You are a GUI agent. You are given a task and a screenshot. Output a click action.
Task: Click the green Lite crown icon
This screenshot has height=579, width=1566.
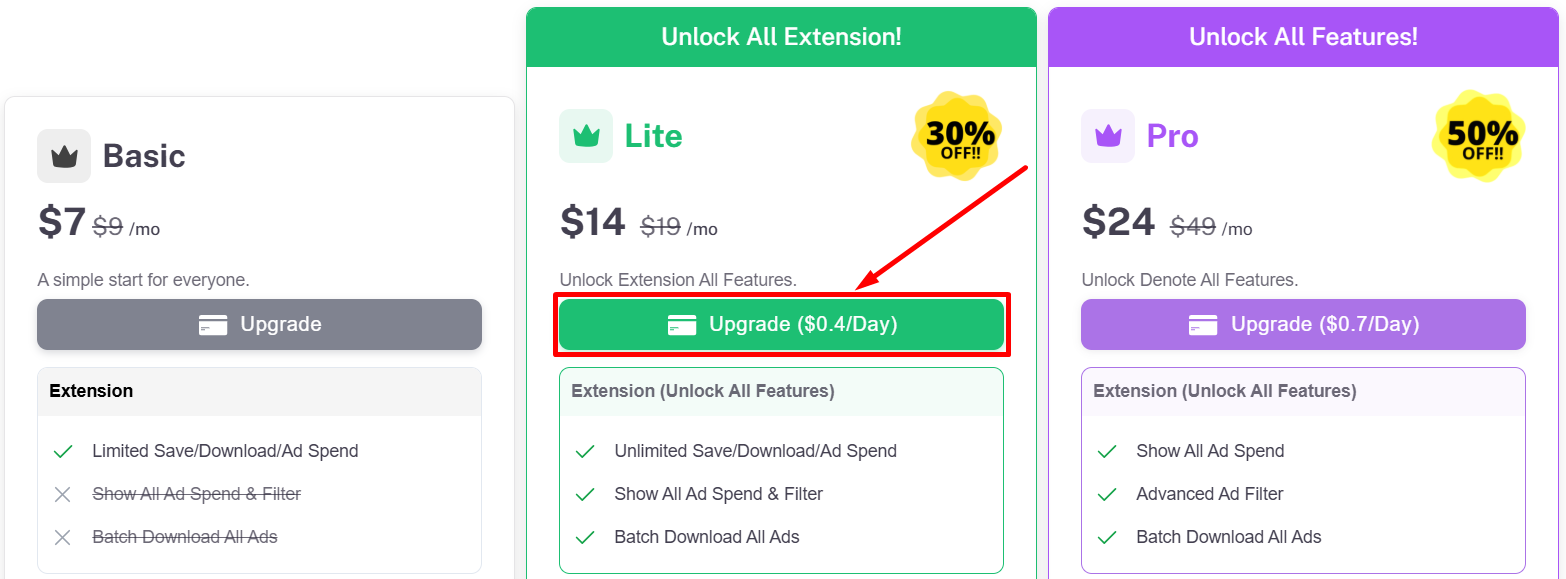pos(585,136)
